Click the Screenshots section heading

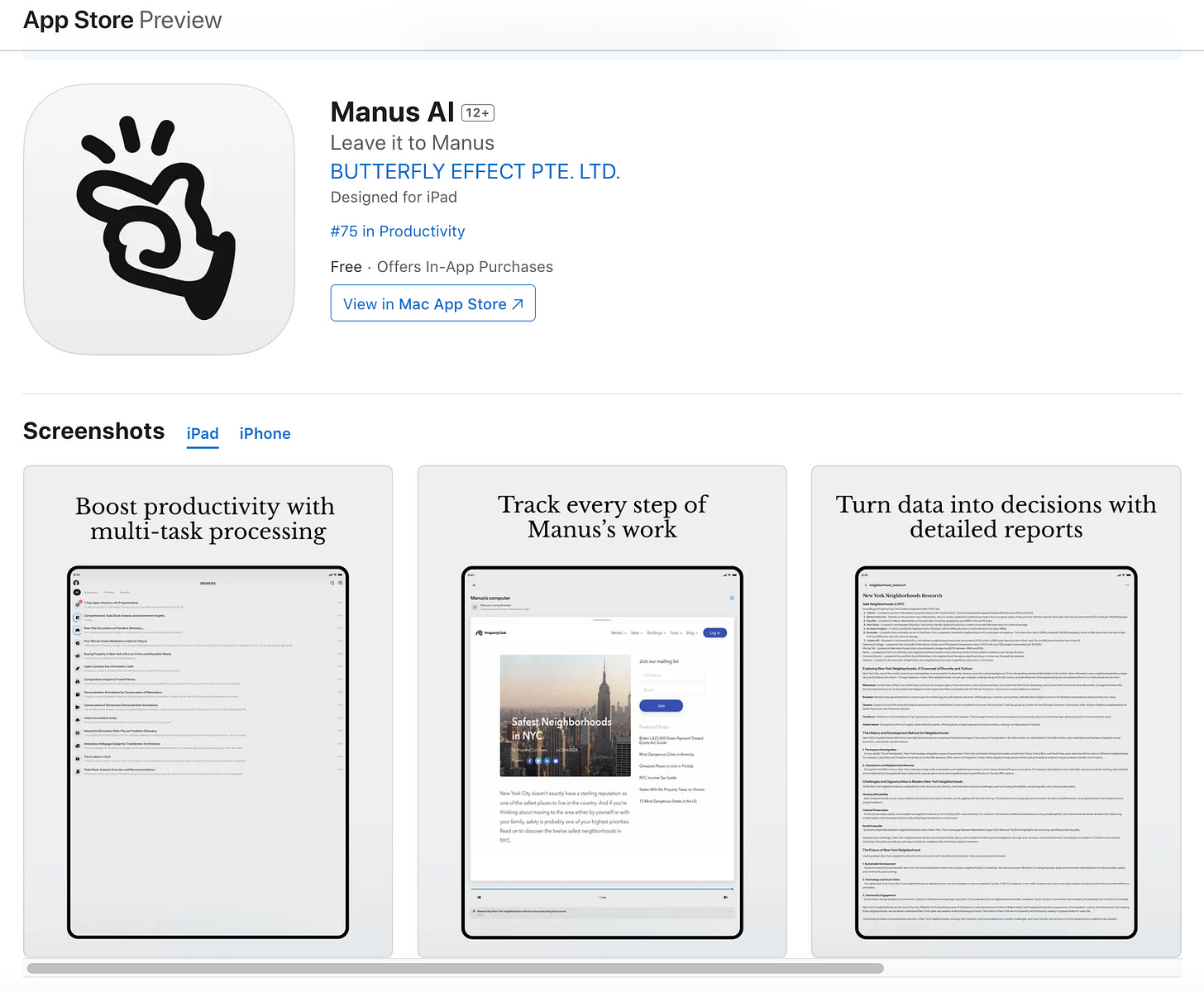[94, 431]
